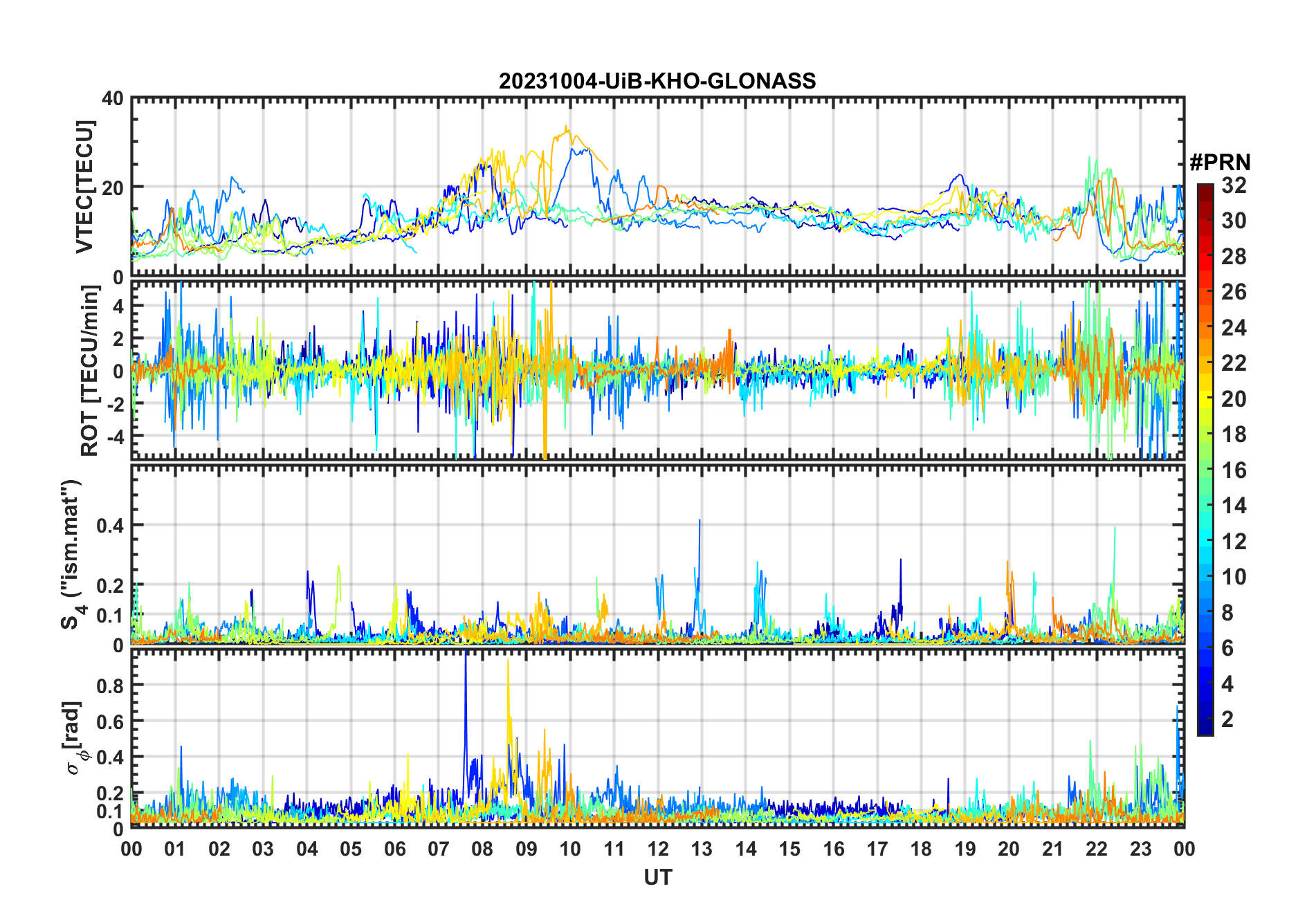
Task: Click colorbar tick label "30"
Action: (x=1234, y=221)
